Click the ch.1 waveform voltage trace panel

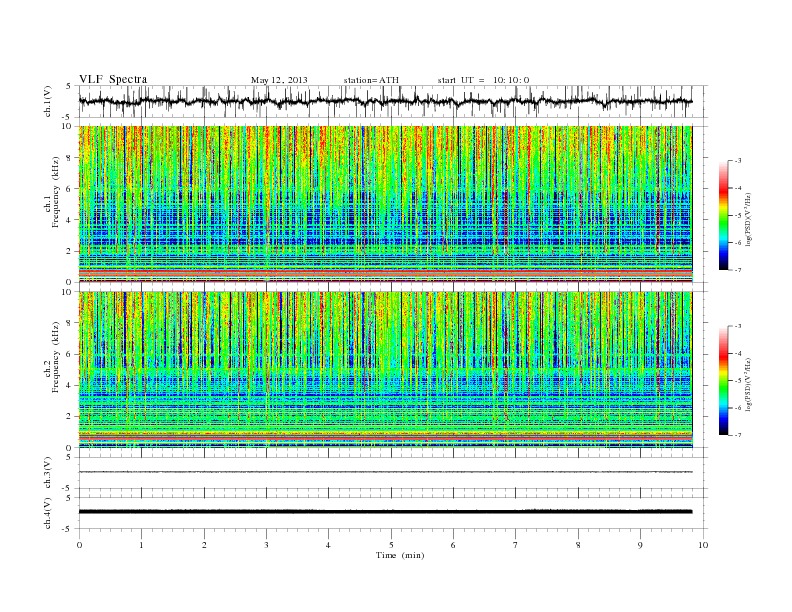(x=393, y=101)
